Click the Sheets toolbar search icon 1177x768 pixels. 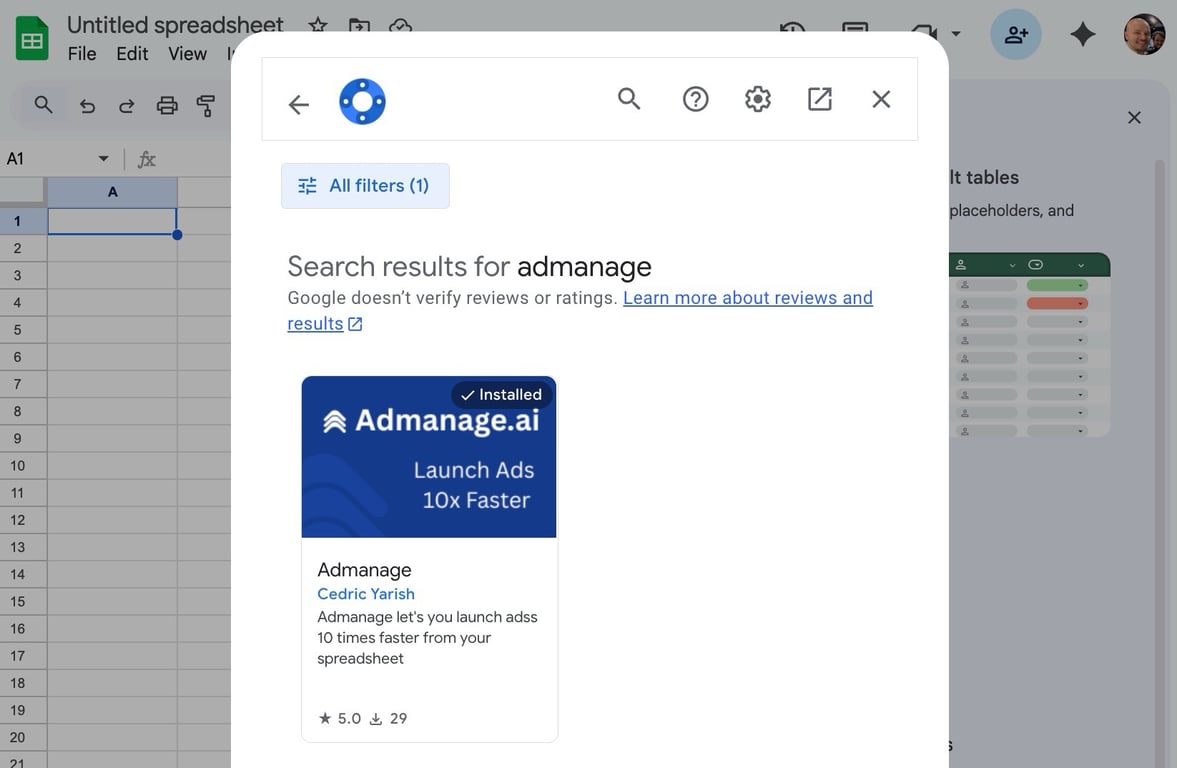pos(44,105)
